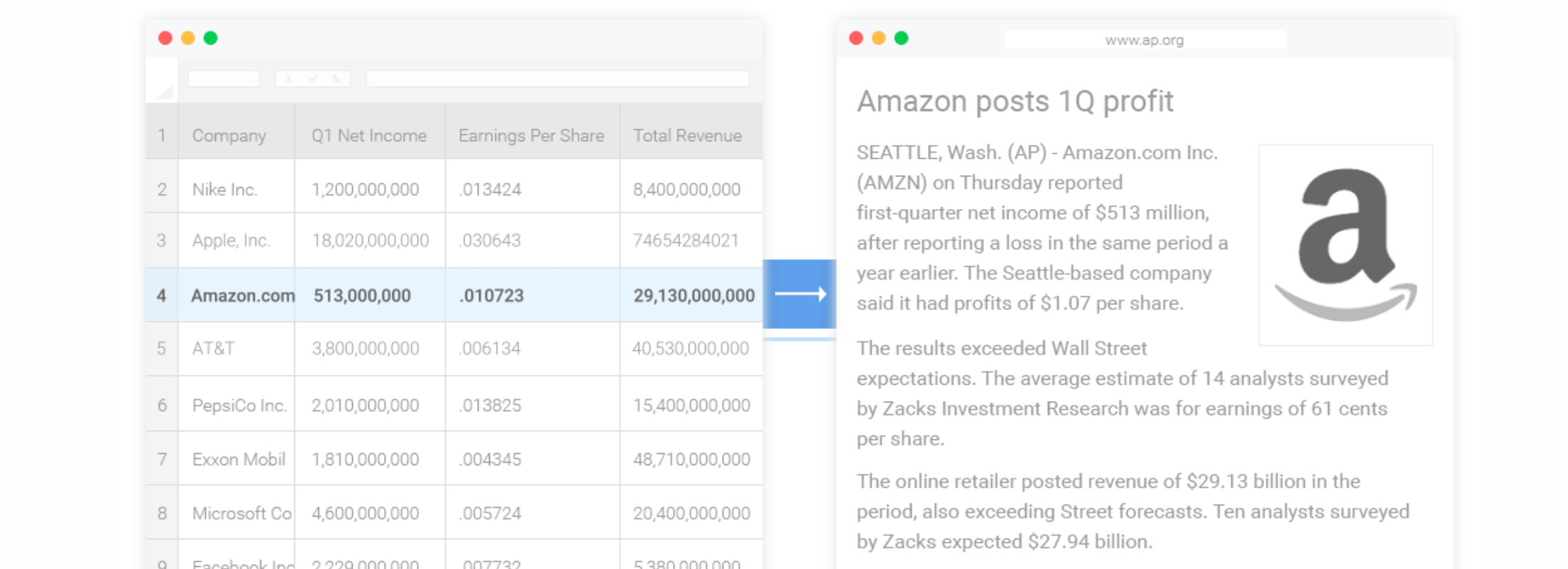Click the 513,000,000 net income cell
The image size is (1568, 569).
pos(370,295)
